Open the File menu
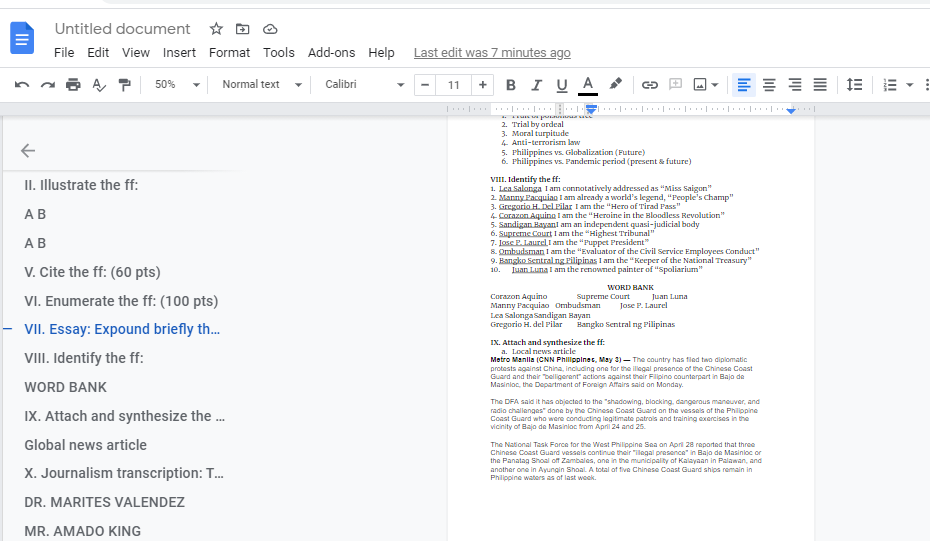Image resolution: width=930 pixels, height=541 pixels. pos(64,53)
